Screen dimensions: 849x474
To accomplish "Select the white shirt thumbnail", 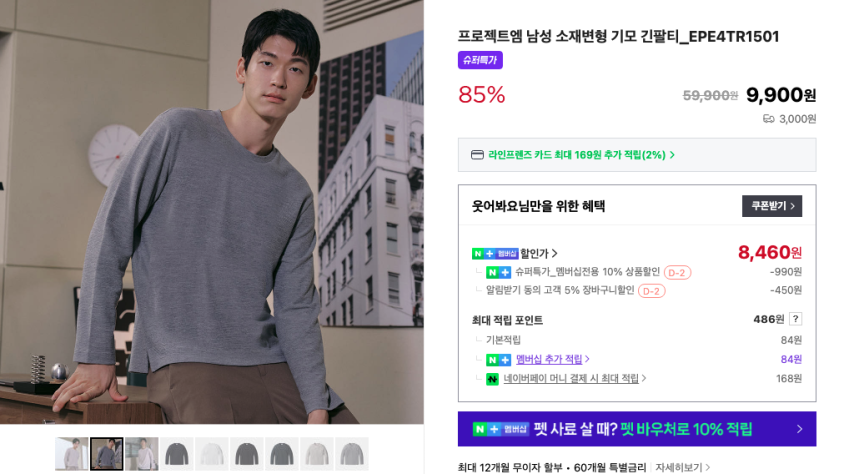I will tap(212, 454).
